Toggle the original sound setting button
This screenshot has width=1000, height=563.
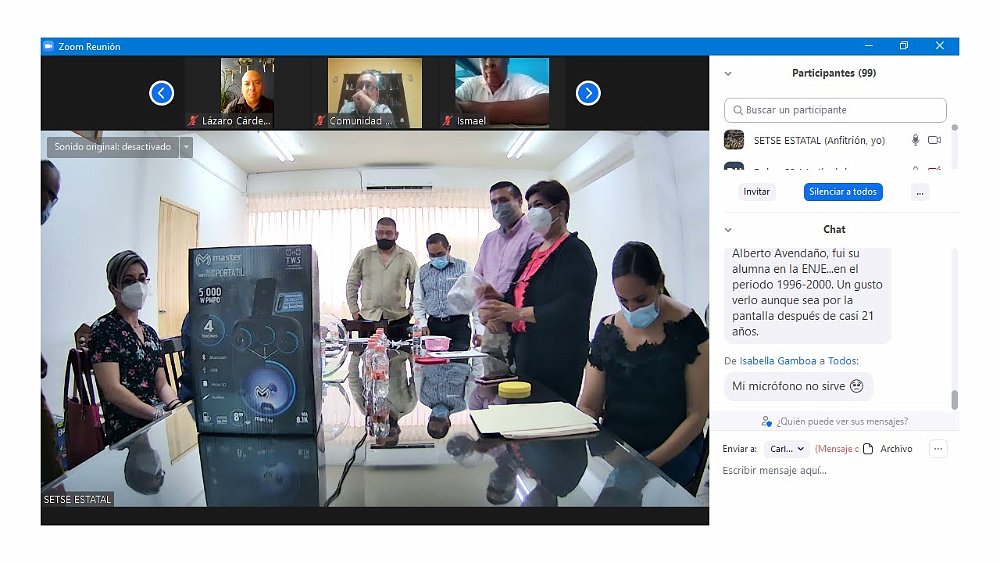pyautogui.click(x=112, y=147)
